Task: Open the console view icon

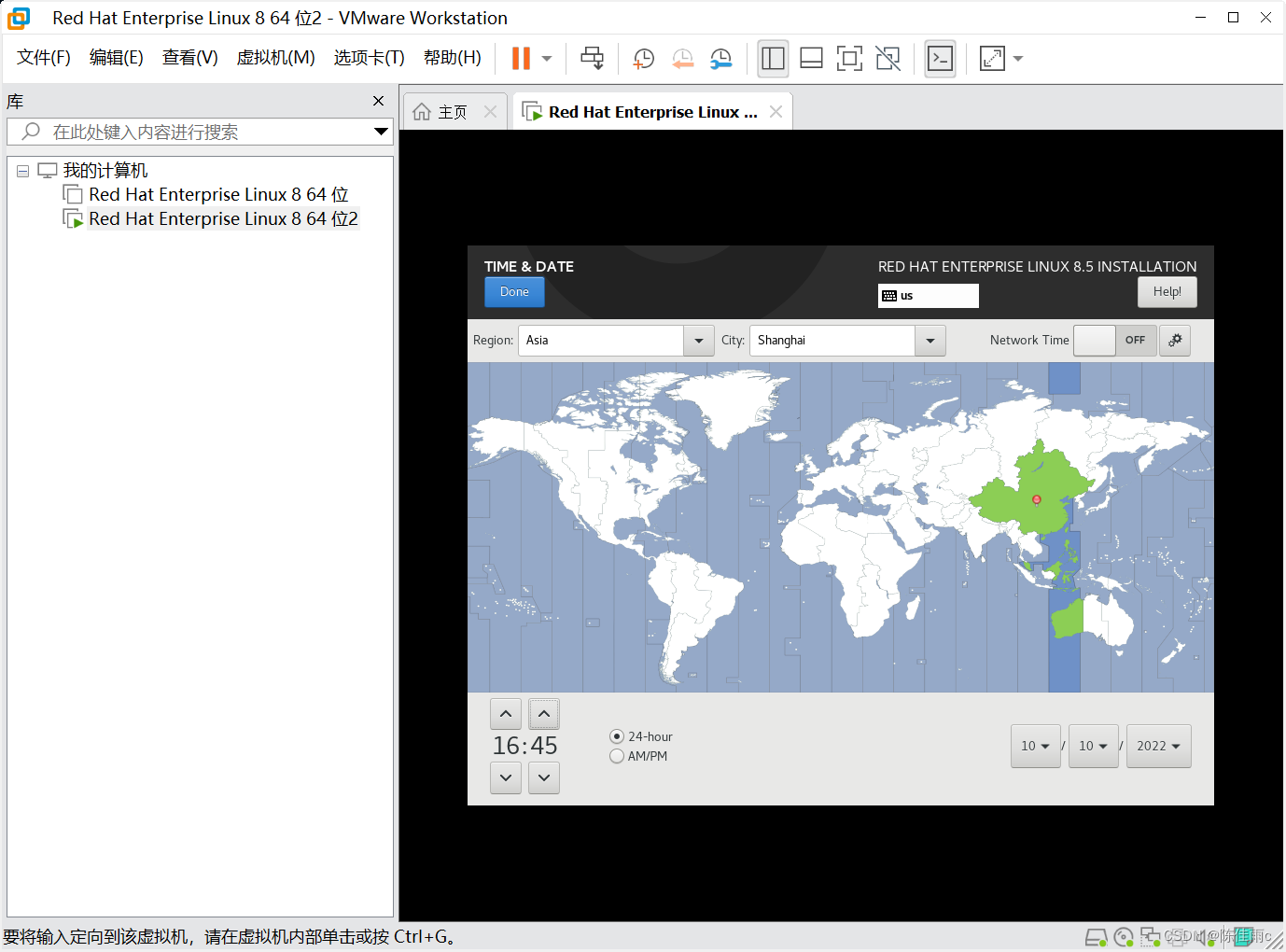Action: [x=940, y=59]
